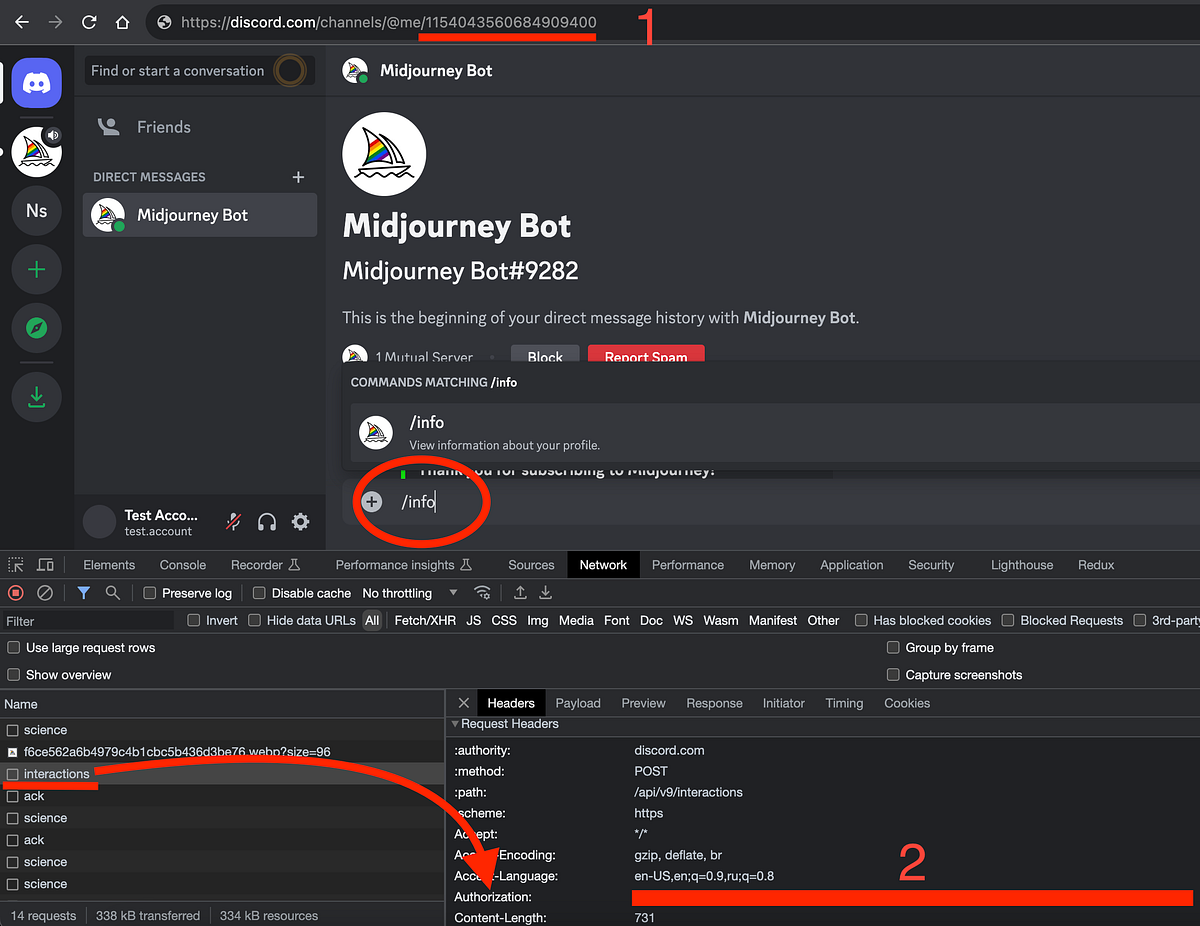Mute the microphone in the user panel
The image size is (1200, 926).
coord(232,521)
